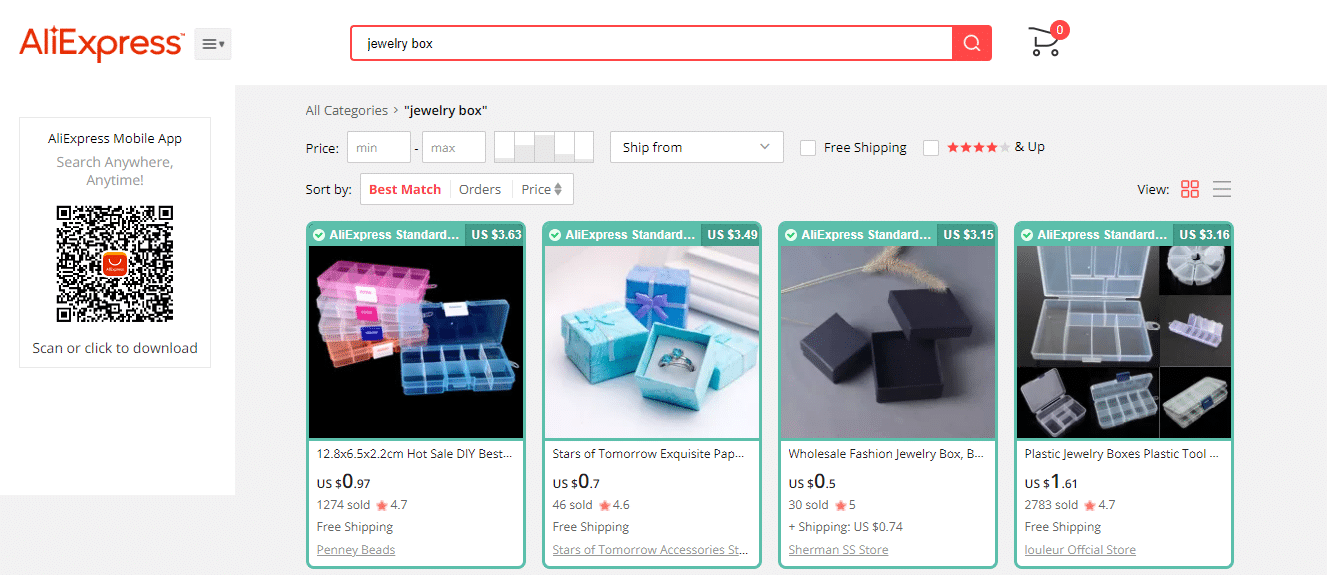Click the AliExpress logo
The height and width of the screenshot is (575, 1327).
[x=102, y=43]
